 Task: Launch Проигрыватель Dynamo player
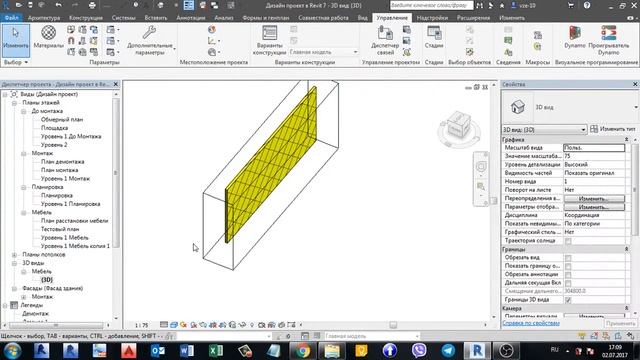pyautogui.click(x=609, y=40)
